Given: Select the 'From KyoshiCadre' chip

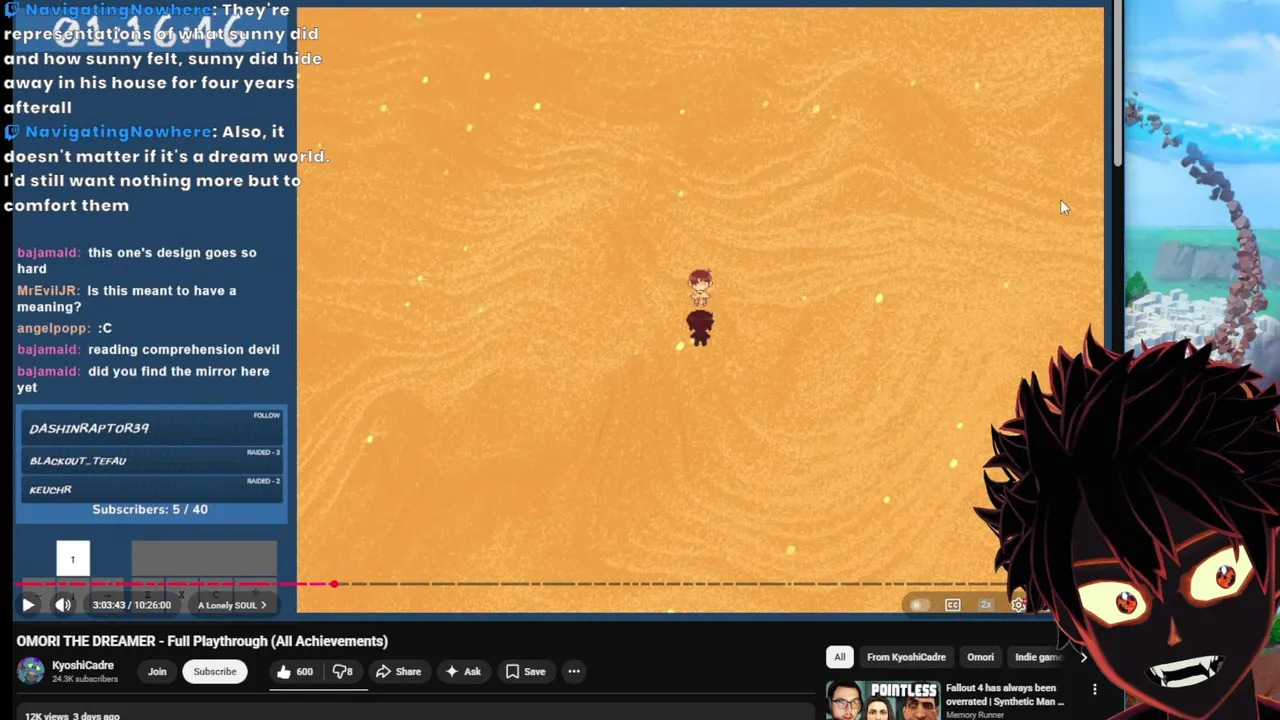Looking at the screenshot, I should click(906, 657).
